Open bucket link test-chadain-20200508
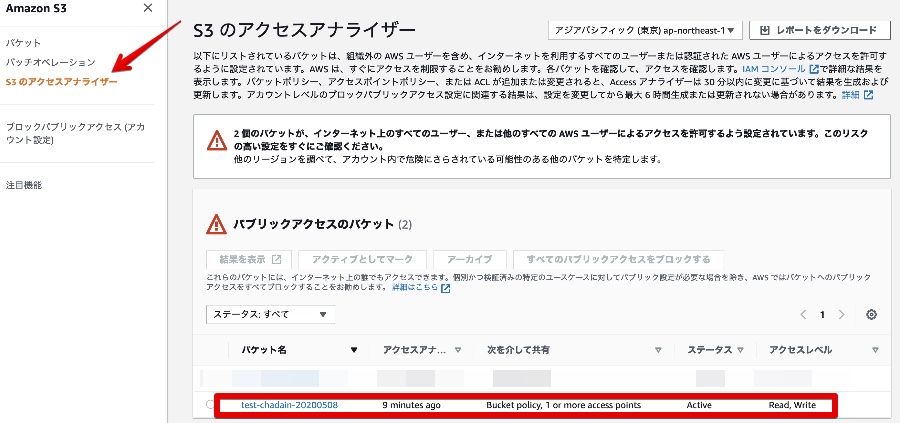Image resolution: width=900 pixels, height=423 pixels. point(289,405)
